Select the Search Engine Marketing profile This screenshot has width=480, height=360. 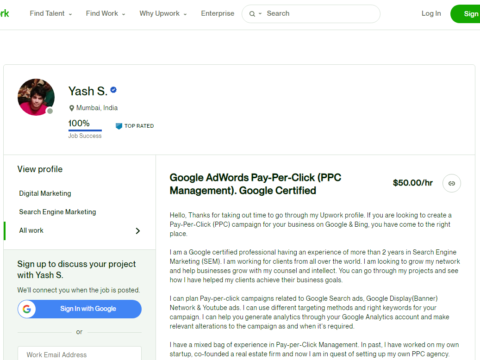tap(57, 212)
